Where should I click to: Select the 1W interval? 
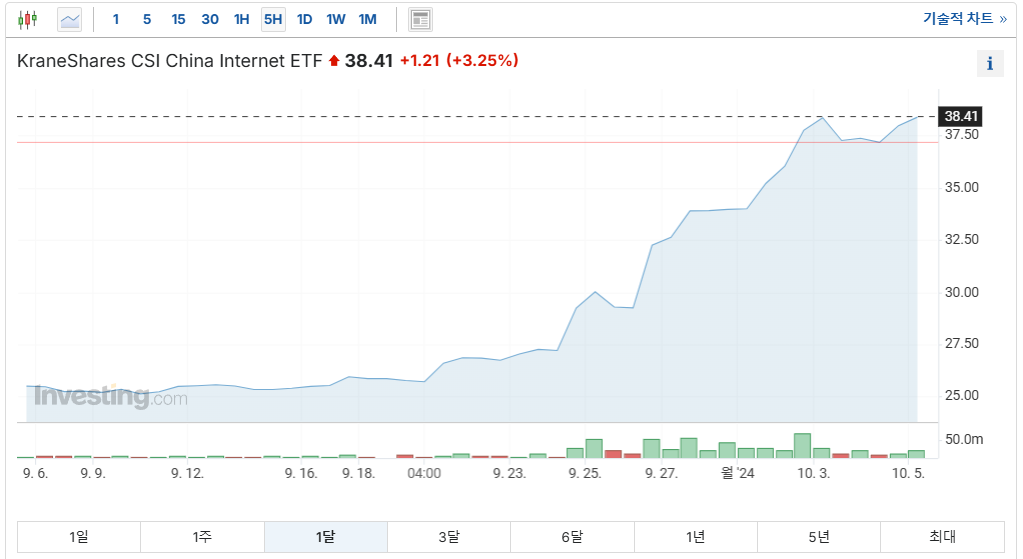click(336, 20)
